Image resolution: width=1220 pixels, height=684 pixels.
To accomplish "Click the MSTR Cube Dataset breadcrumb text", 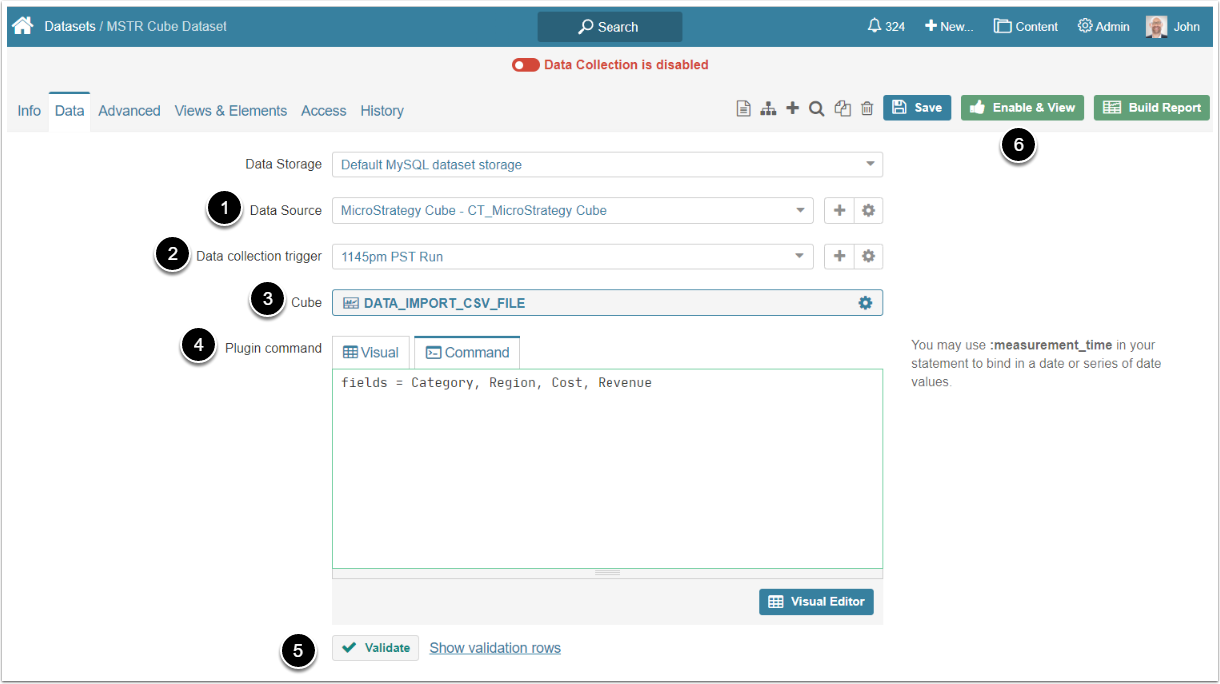I will (x=166, y=26).
